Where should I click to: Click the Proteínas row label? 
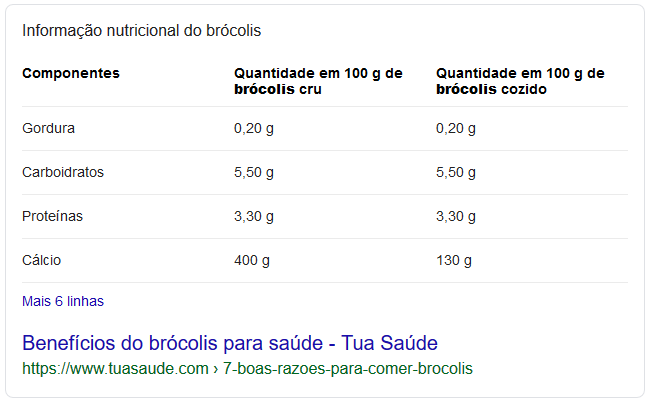point(53,216)
